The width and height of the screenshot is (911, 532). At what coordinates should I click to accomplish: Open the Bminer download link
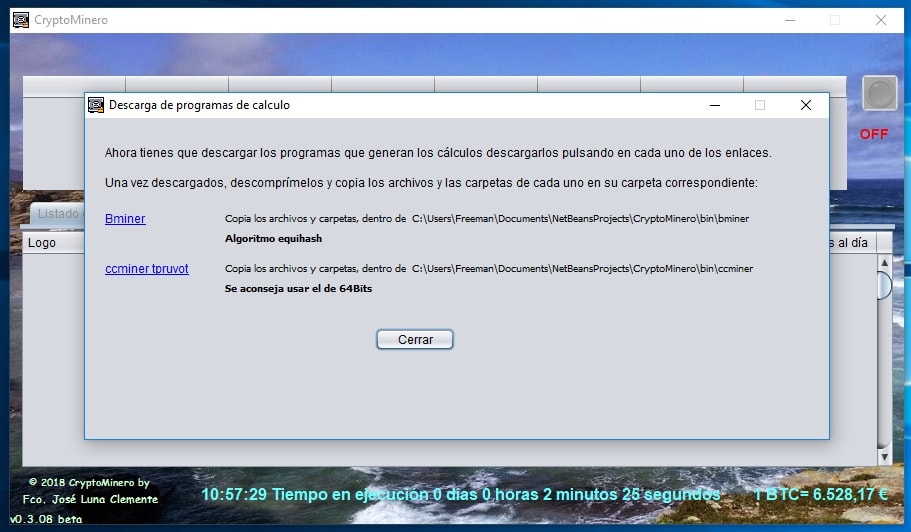(x=125, y=219)
